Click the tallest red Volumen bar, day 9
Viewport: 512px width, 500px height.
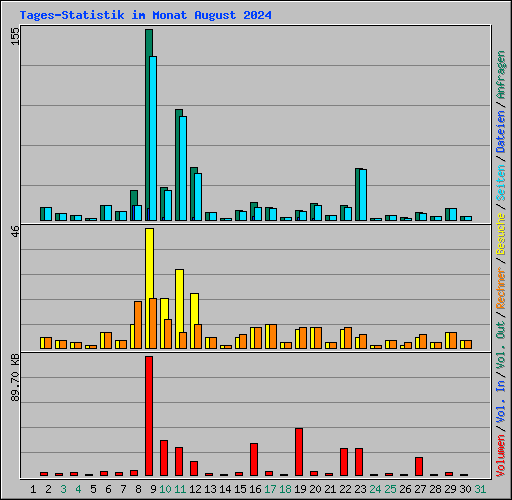tap(149, 416)
